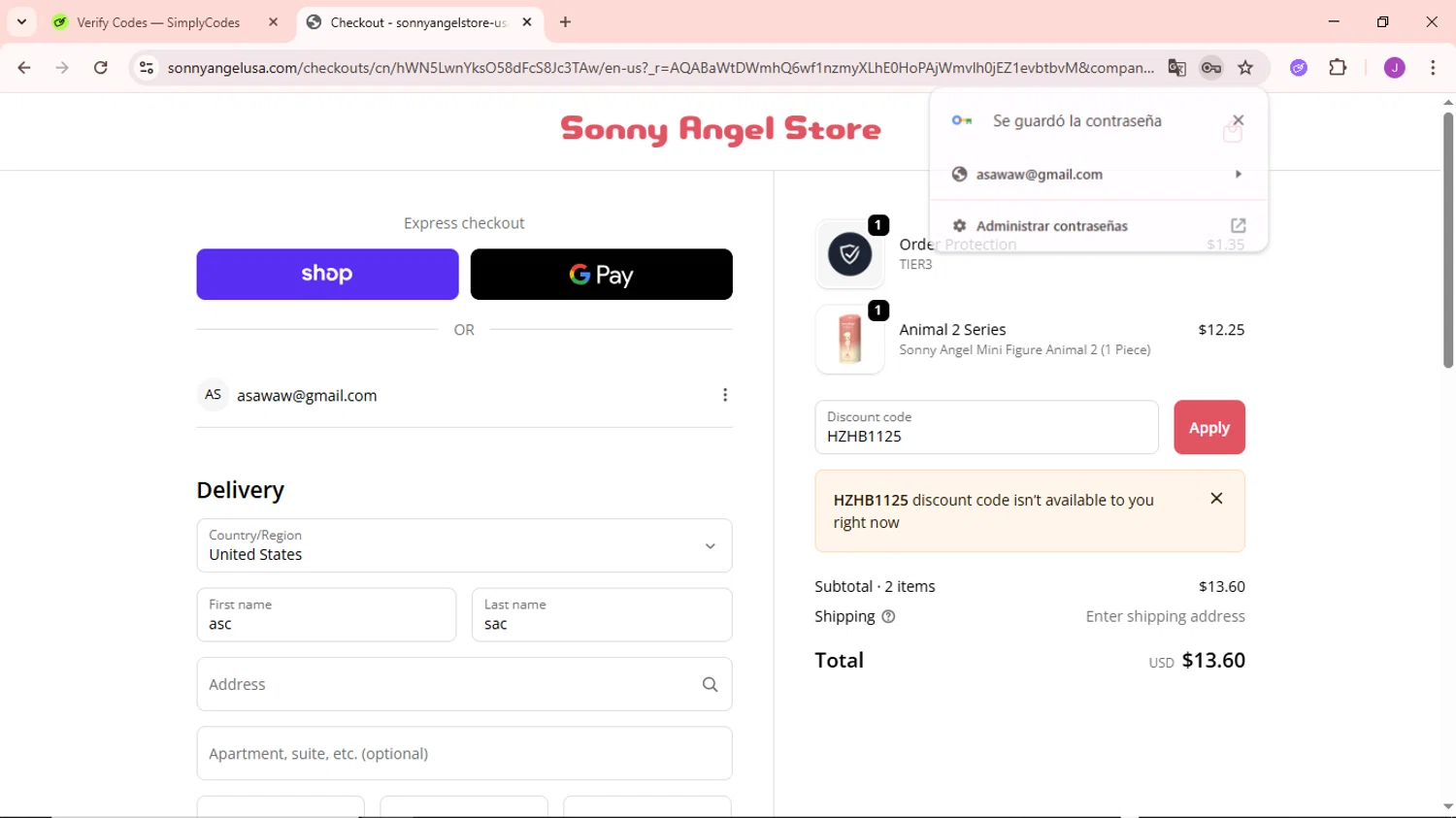1456x818 pixels.
Task: Click the First name field
Action: pos(326,615)
